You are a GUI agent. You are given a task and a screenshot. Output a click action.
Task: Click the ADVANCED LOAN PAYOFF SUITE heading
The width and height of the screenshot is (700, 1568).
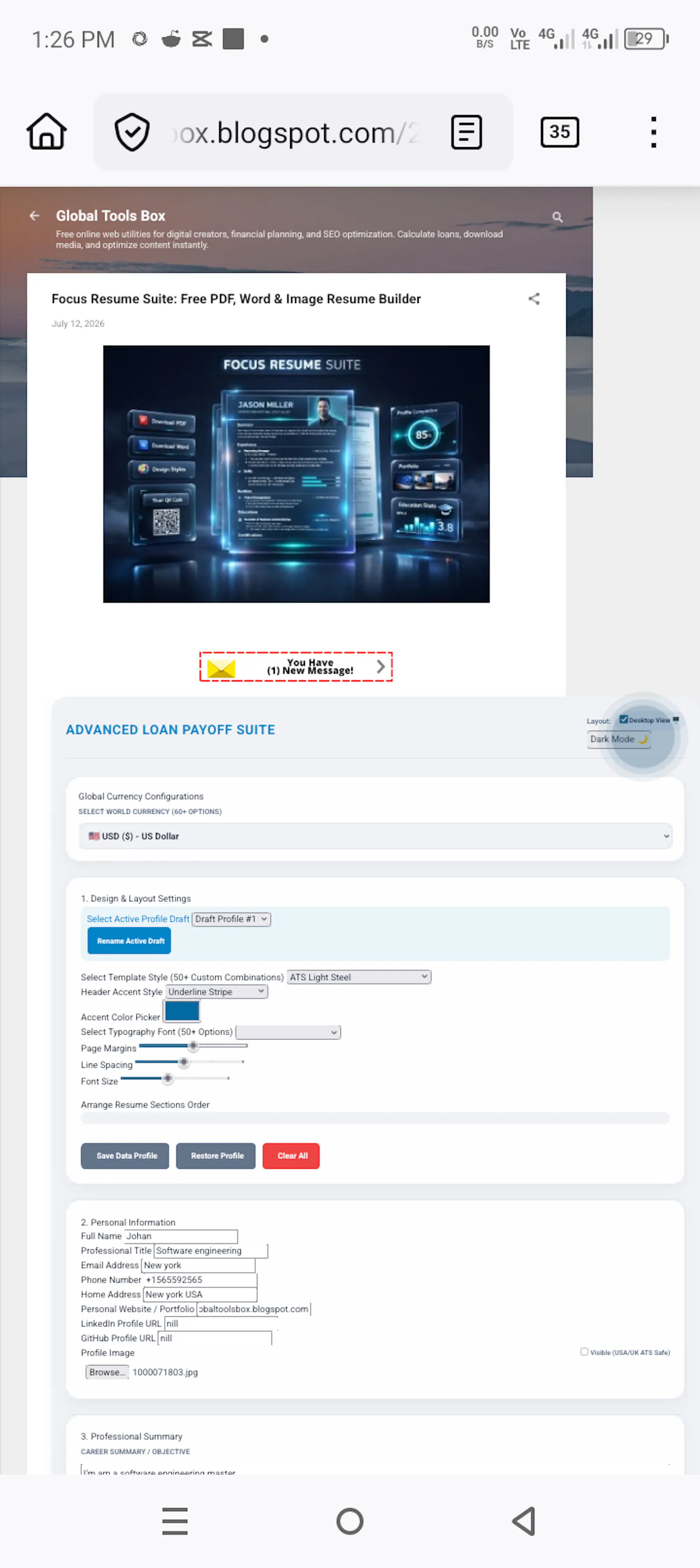coord(170,729)
